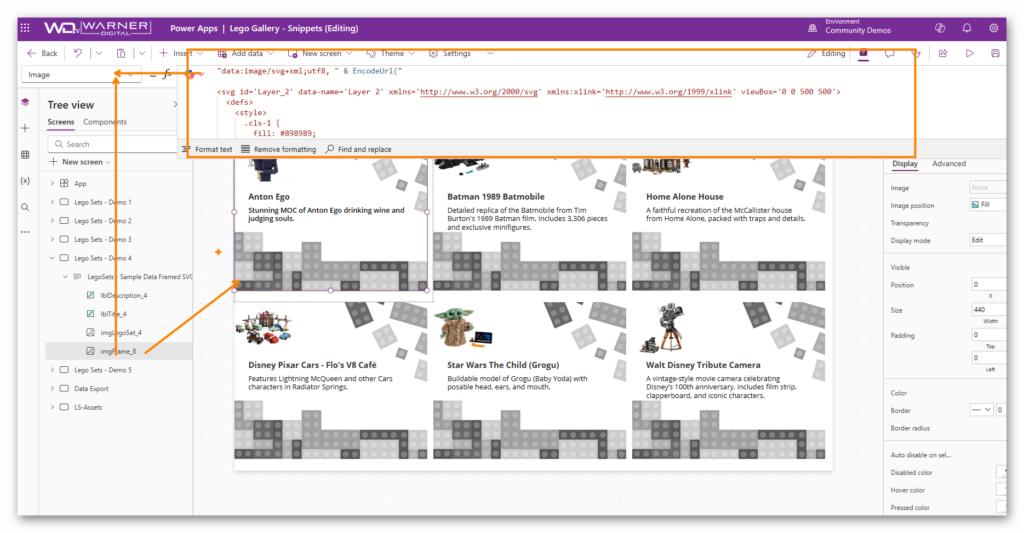This screenshot has width=1024, height=533.
Task: Undo the last action
Action: pyautogui.click(x=78, y=54)
